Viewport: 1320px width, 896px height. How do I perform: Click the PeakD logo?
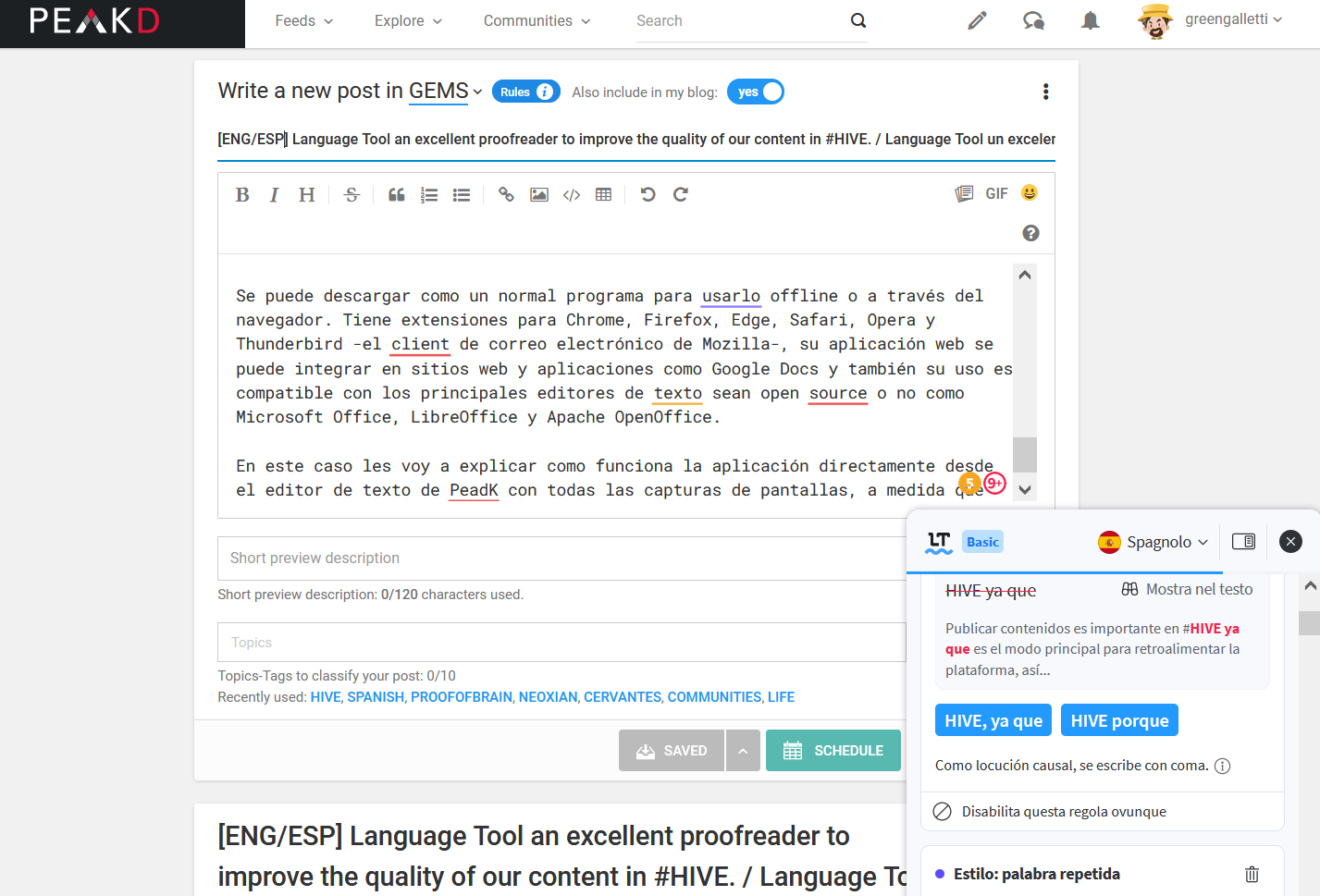94,20
